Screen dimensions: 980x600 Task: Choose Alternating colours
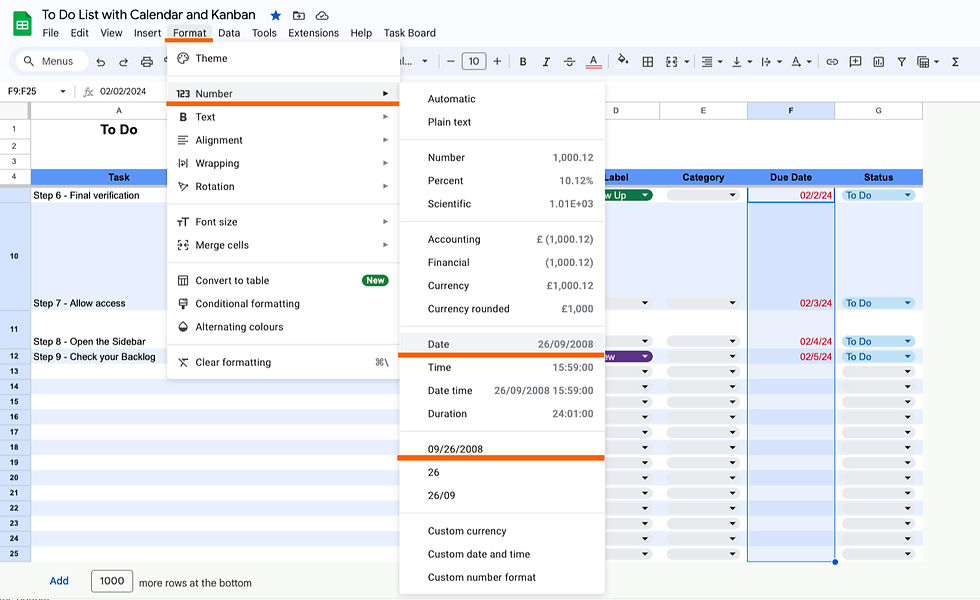pyautogui.click(x=283, y=327)
